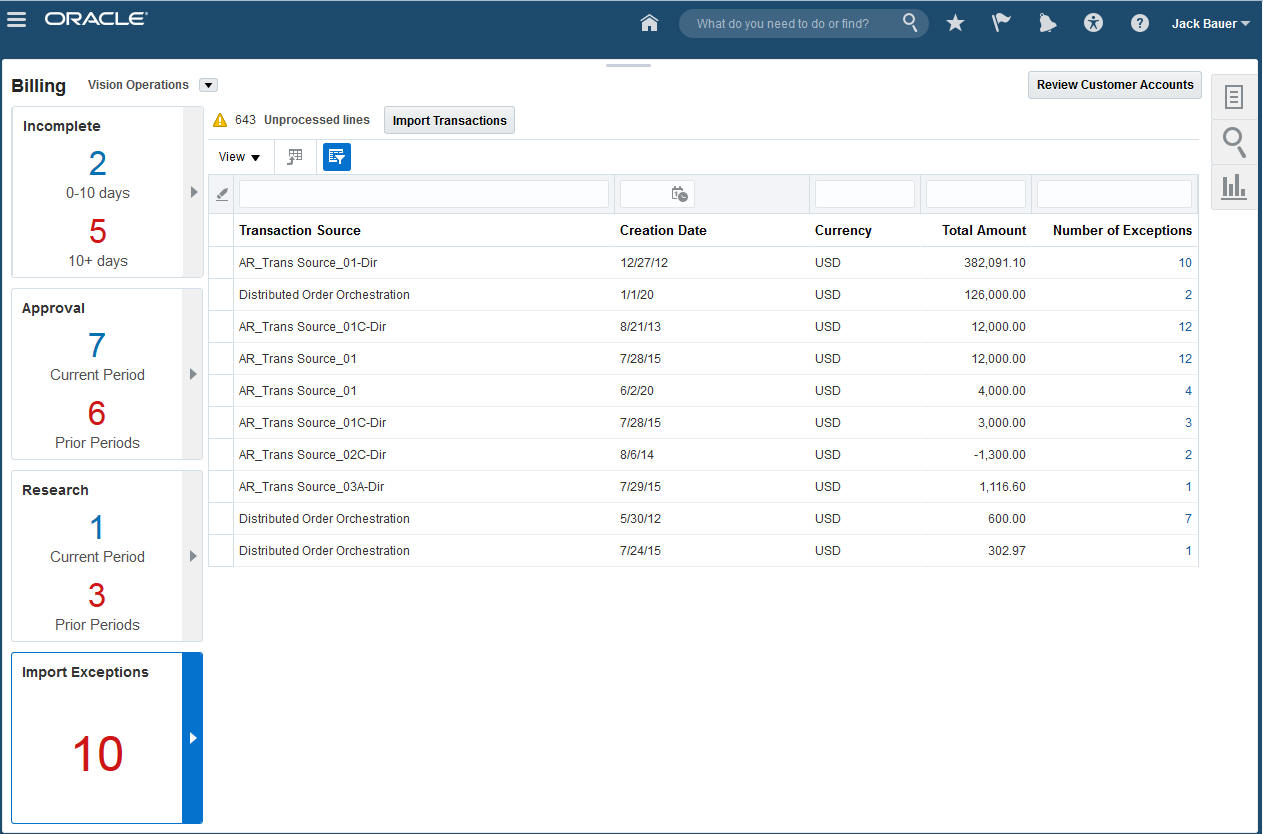Viewport: 1263px width, 834px height.
Task: Open the Notifications bell icon
Action: coord(1047,23)
